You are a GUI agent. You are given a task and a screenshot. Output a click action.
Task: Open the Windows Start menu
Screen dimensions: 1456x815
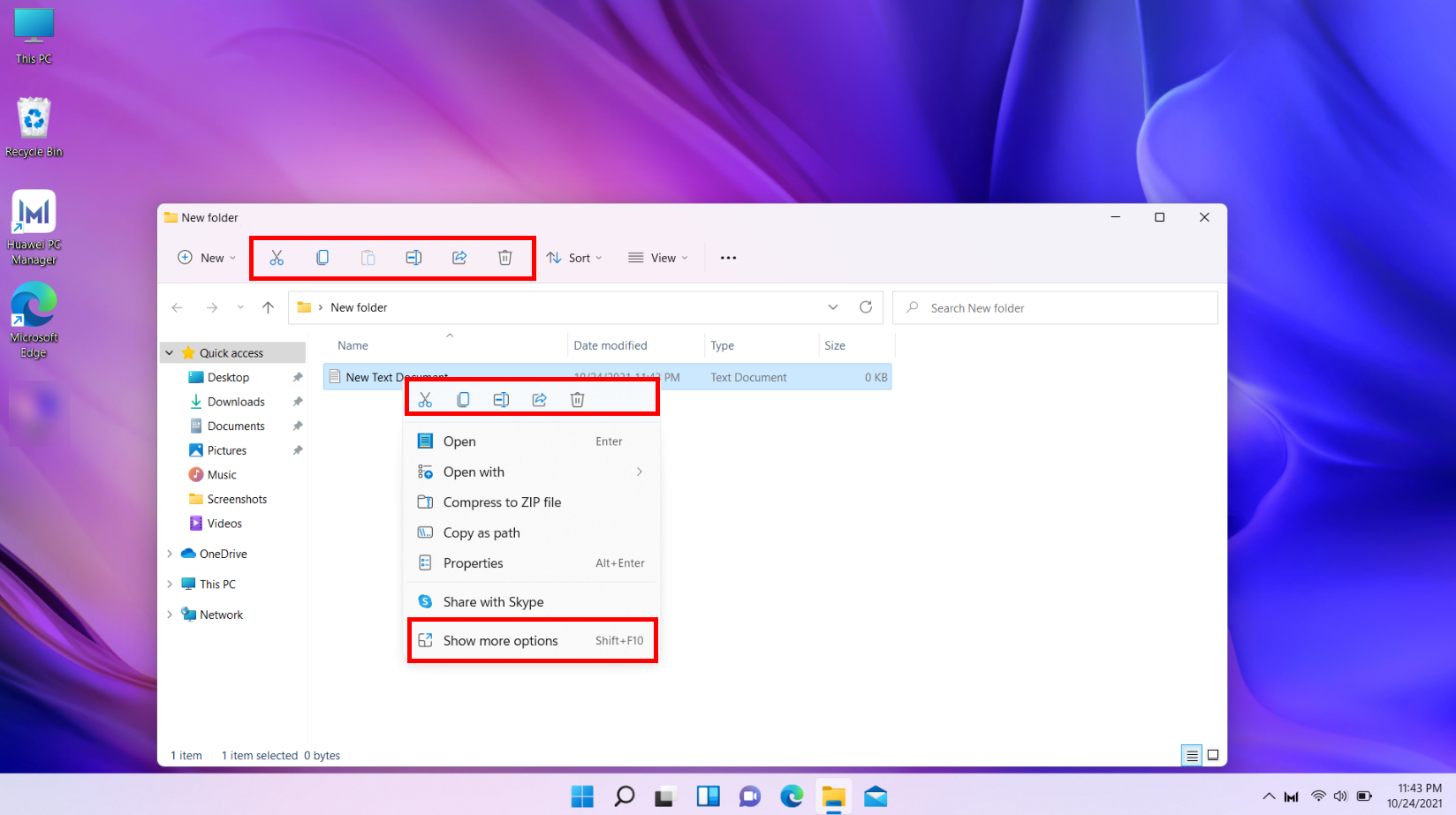point(582,796)
